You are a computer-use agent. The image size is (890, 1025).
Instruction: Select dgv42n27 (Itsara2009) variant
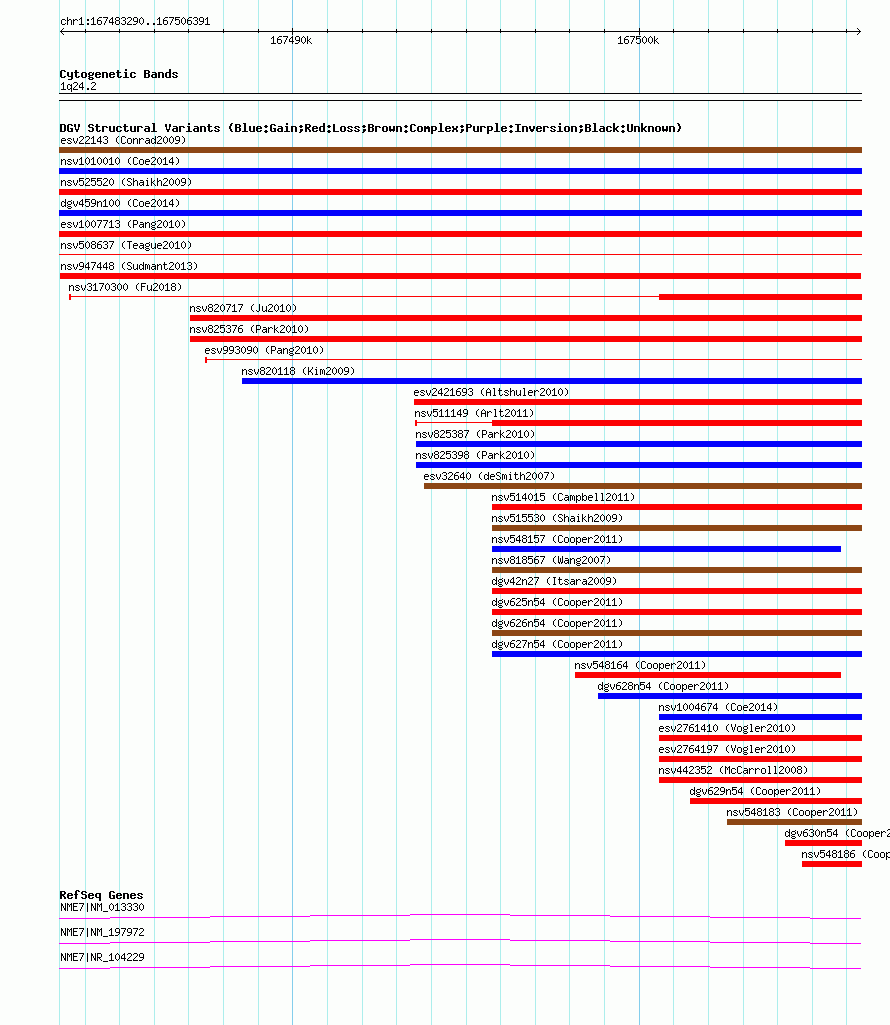tap(554, 580)
